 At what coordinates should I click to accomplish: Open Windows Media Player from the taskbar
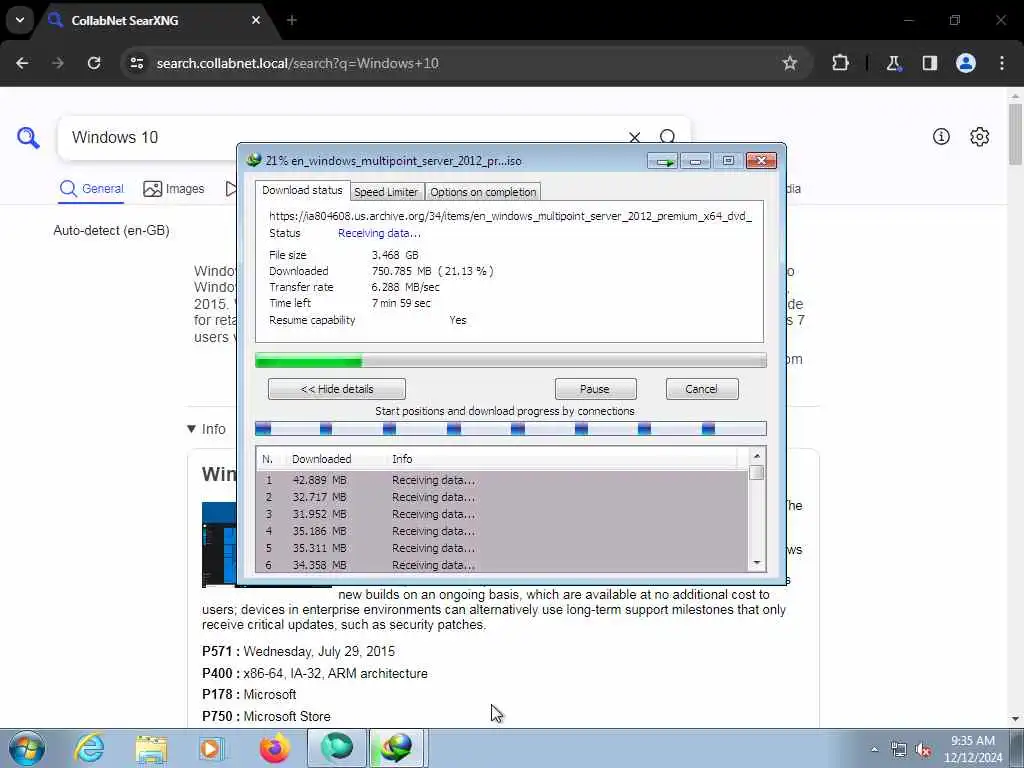(212, 748)
